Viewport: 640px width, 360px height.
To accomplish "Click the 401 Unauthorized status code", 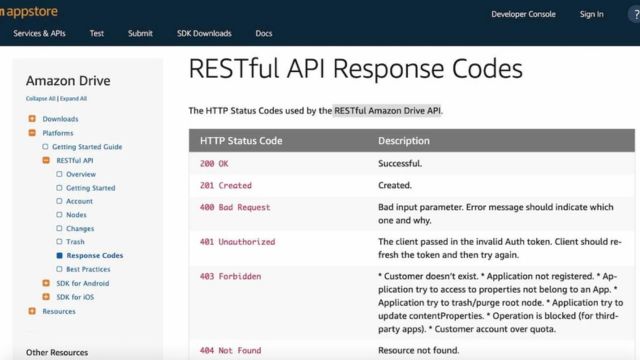I will tap(237, 242).
